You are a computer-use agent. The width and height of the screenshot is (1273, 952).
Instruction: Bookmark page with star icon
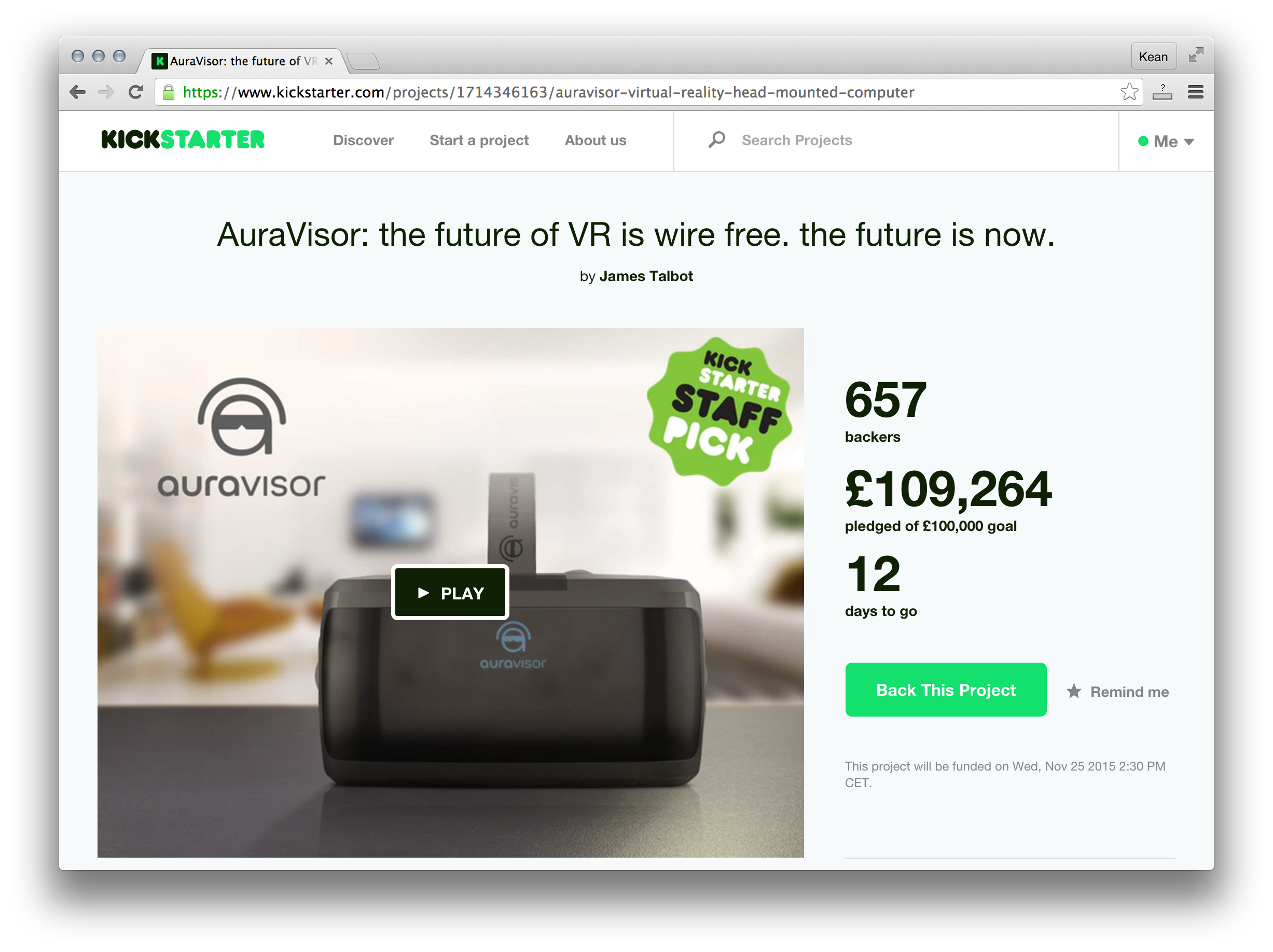click(x=1129, y=92)
